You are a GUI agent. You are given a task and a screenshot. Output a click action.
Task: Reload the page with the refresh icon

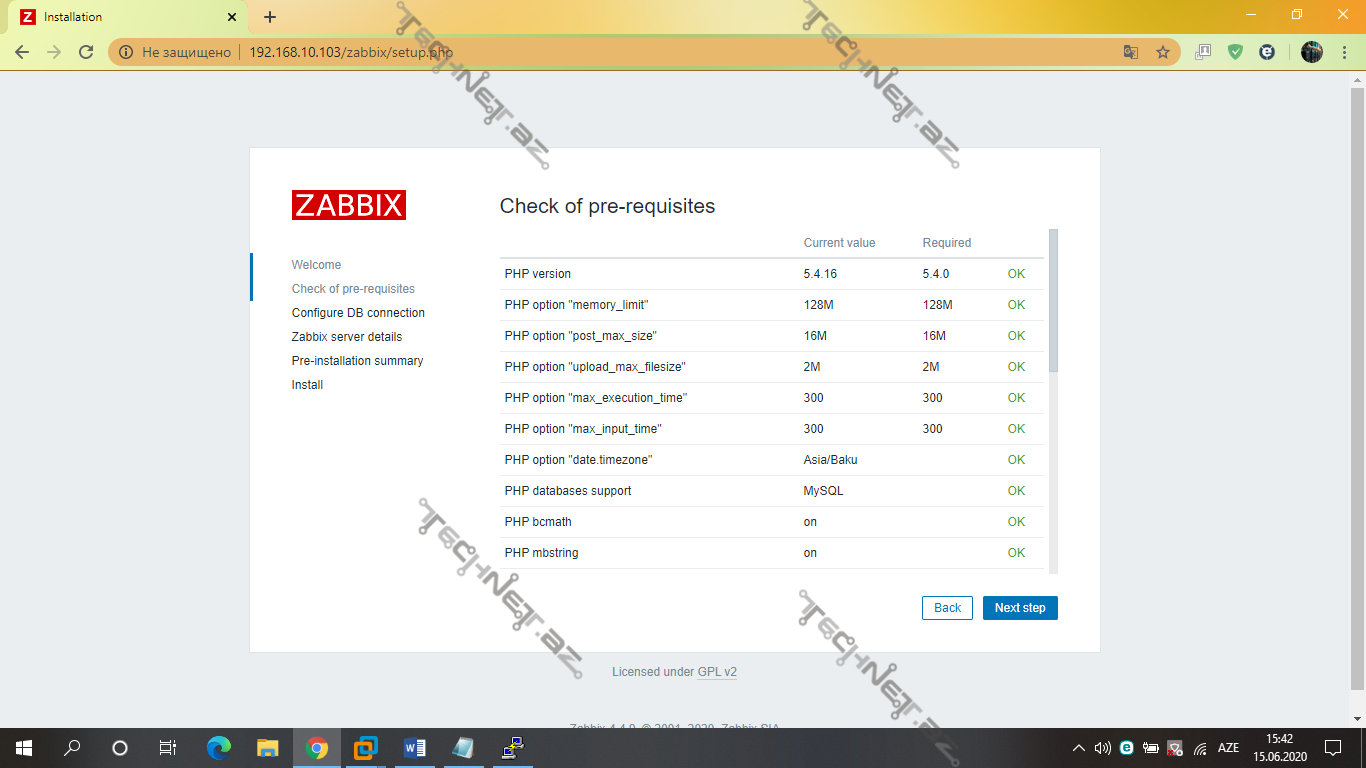coord(86,52)
